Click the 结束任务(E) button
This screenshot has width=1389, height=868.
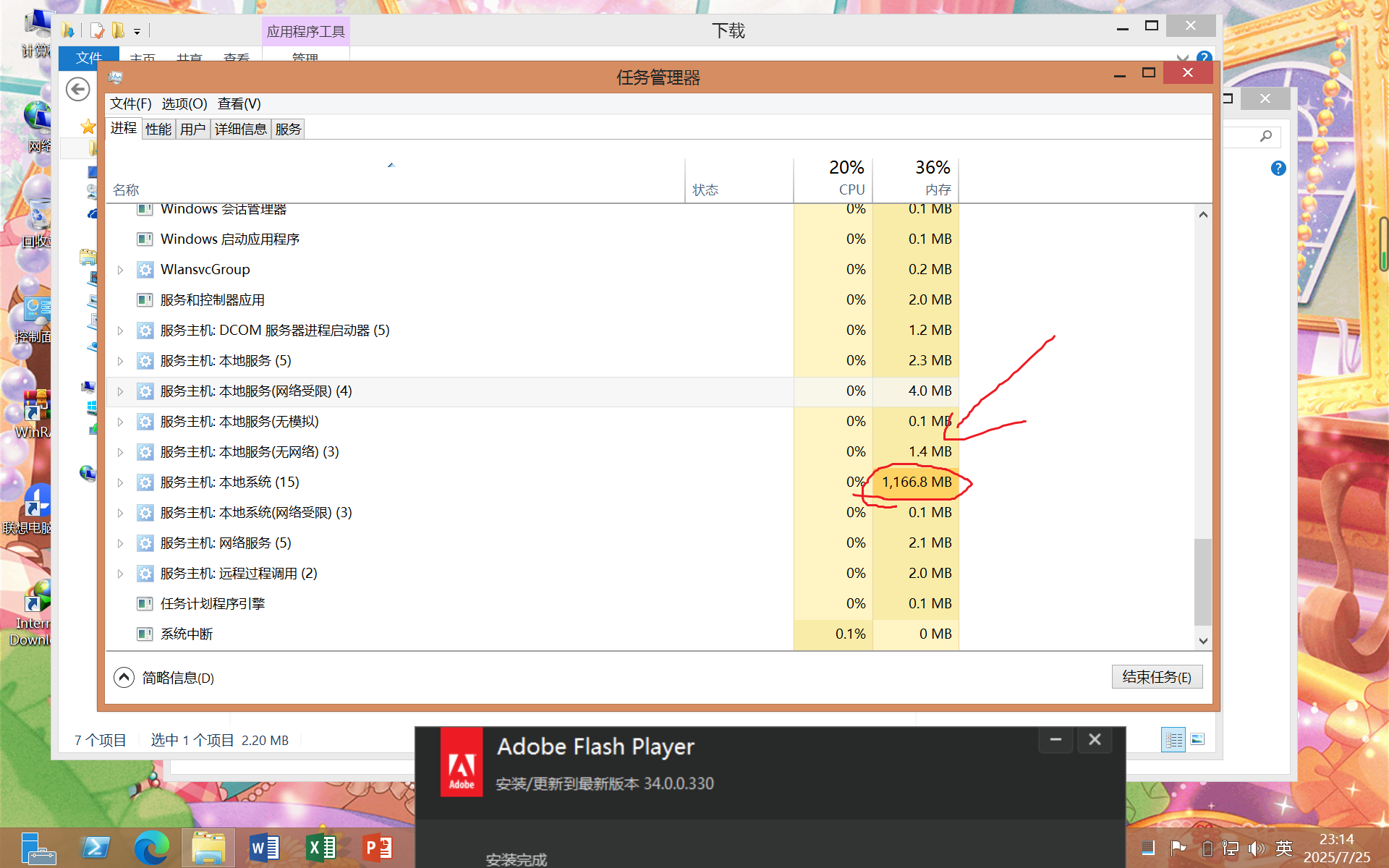1156,677
